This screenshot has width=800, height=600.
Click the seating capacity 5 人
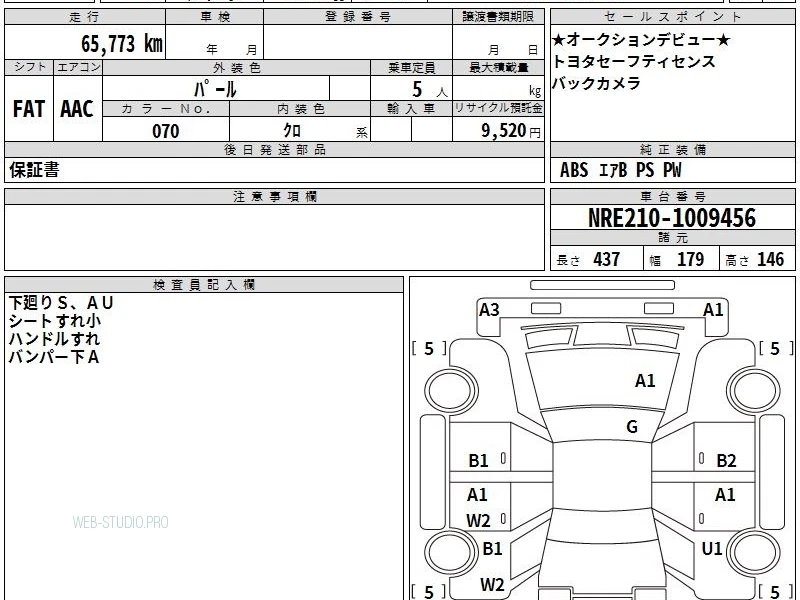pos(429,90)
